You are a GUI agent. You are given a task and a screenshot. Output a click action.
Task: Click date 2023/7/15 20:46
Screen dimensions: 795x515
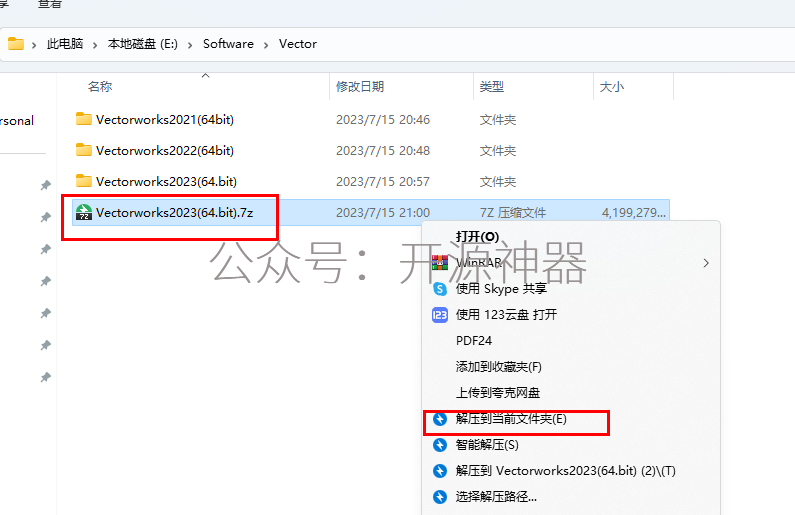pos(383,120)
